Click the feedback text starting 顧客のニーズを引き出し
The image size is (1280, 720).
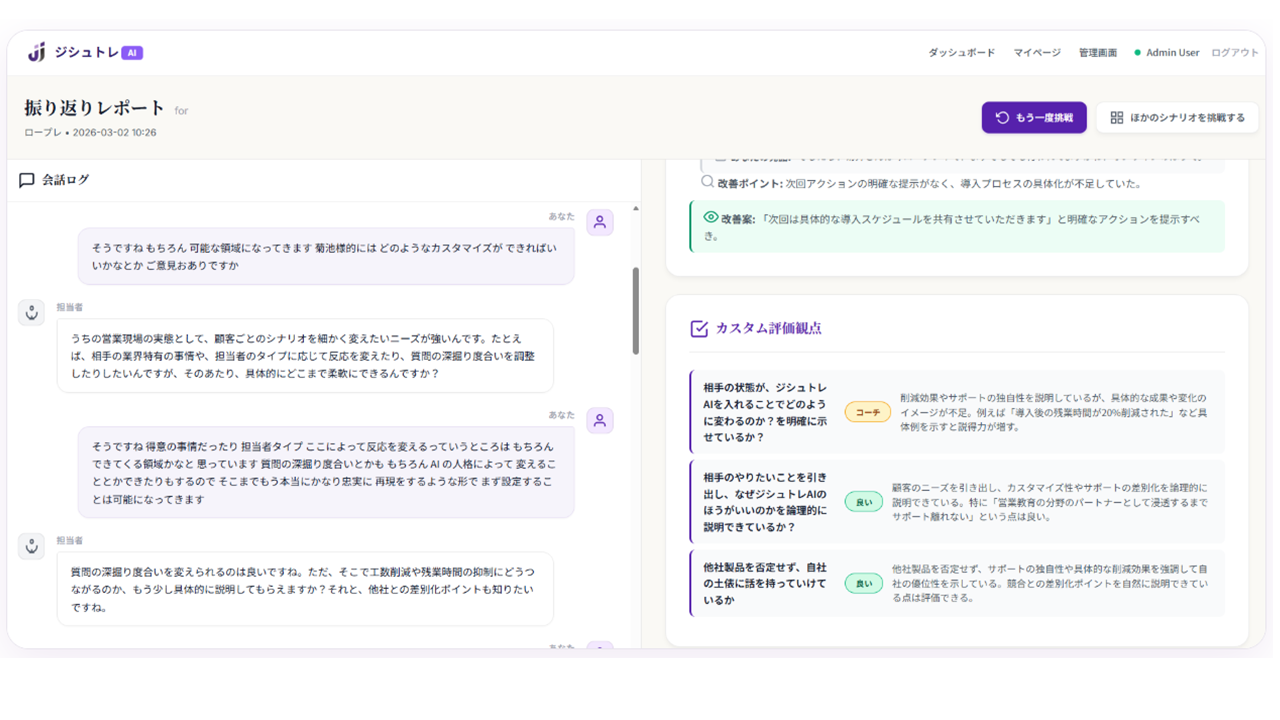pos(1050,502)
